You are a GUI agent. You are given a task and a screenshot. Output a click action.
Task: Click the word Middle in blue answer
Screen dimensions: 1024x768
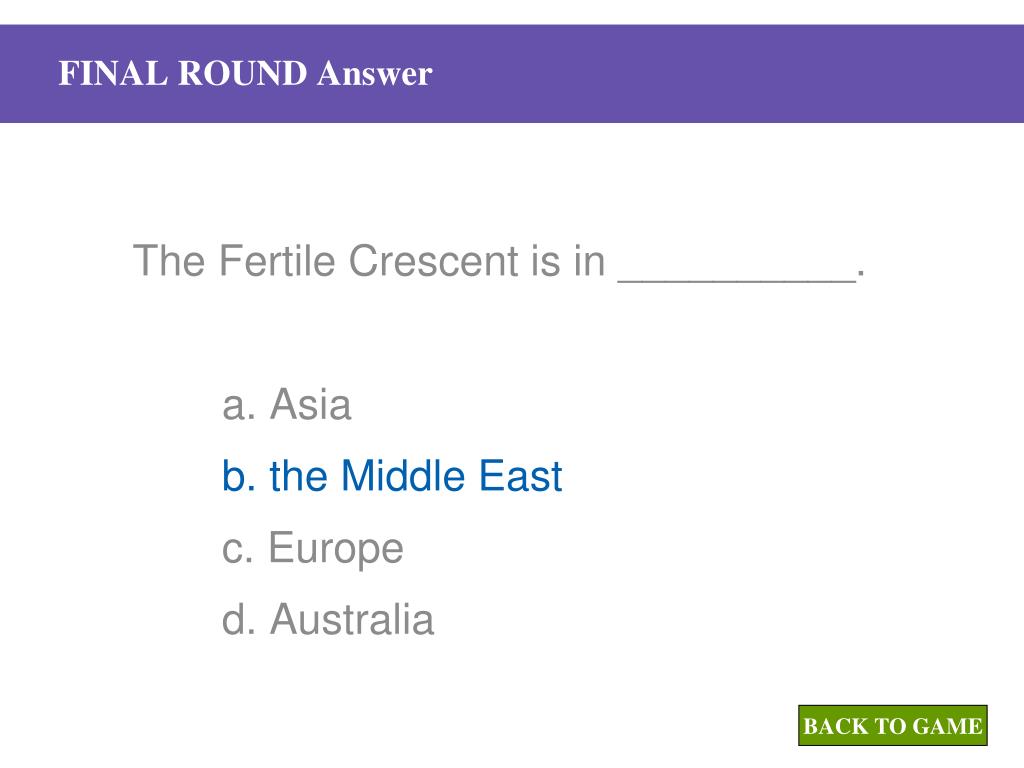point(402,475)
